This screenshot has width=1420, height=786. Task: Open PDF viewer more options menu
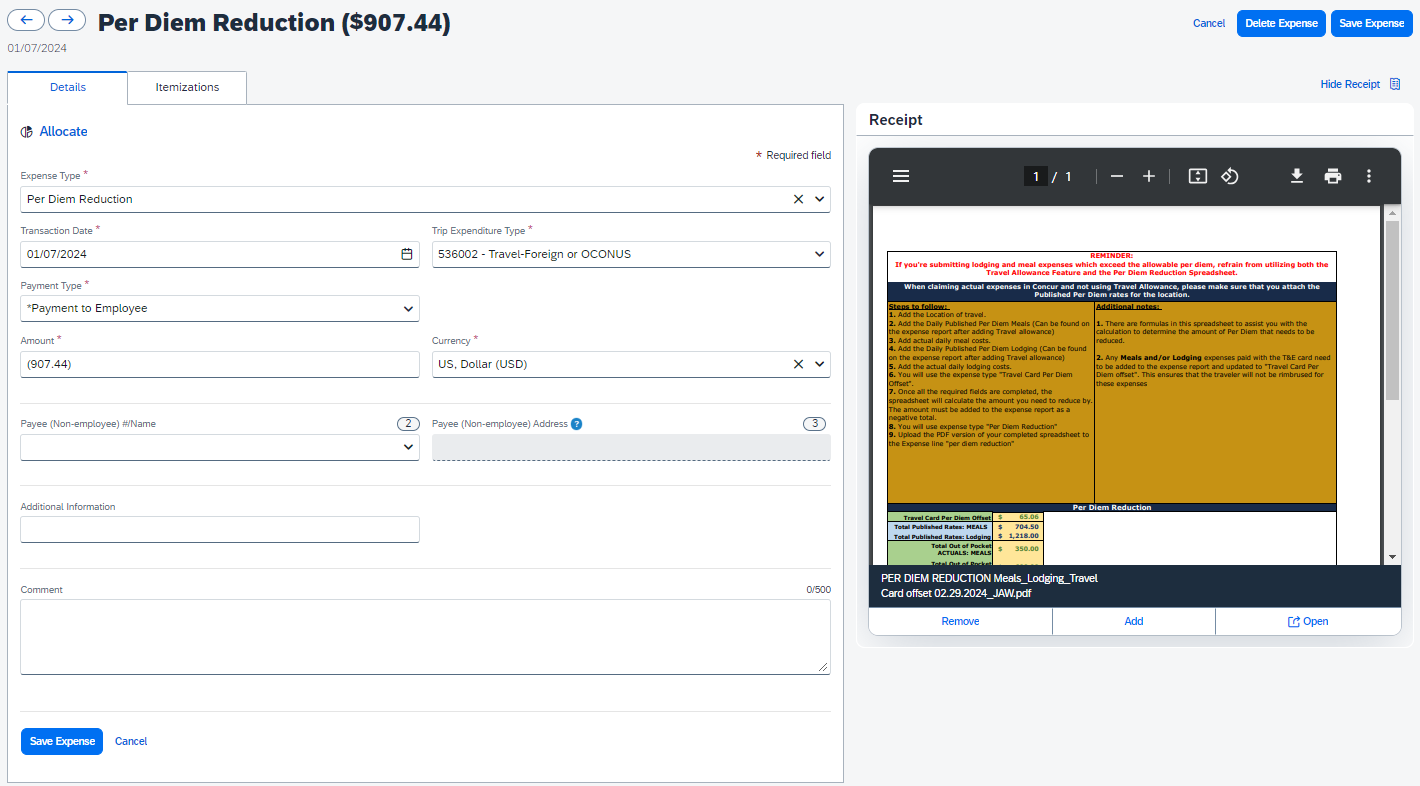1369,176
